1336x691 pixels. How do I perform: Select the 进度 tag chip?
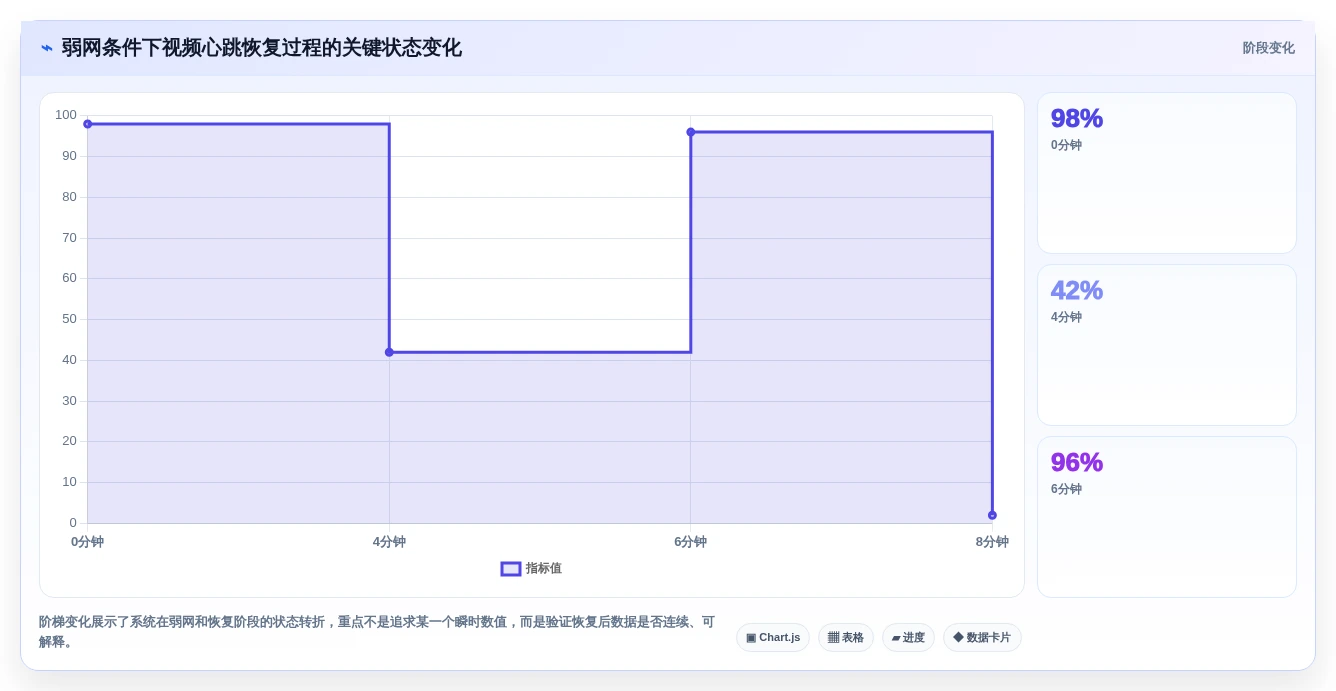click(908, 638)
